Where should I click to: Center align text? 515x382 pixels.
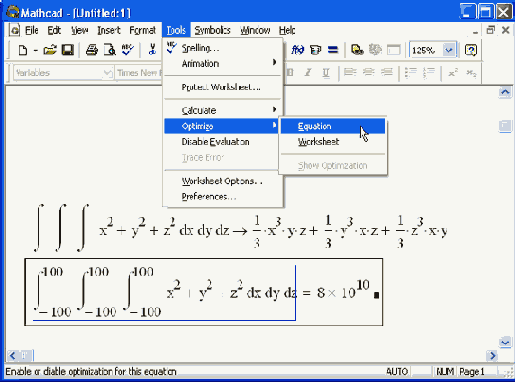(368, 72)
